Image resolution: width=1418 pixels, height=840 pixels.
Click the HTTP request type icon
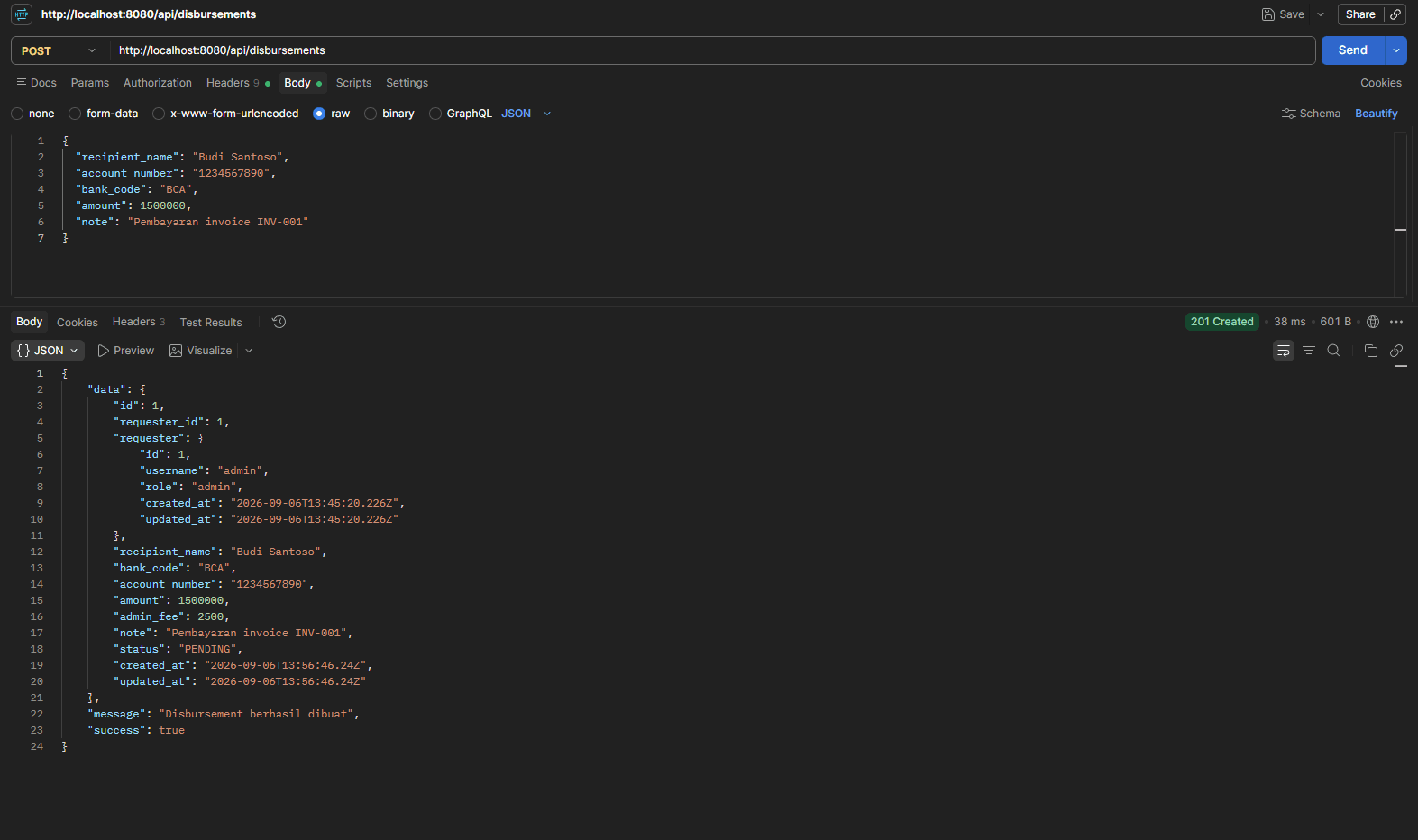(22, 14)
